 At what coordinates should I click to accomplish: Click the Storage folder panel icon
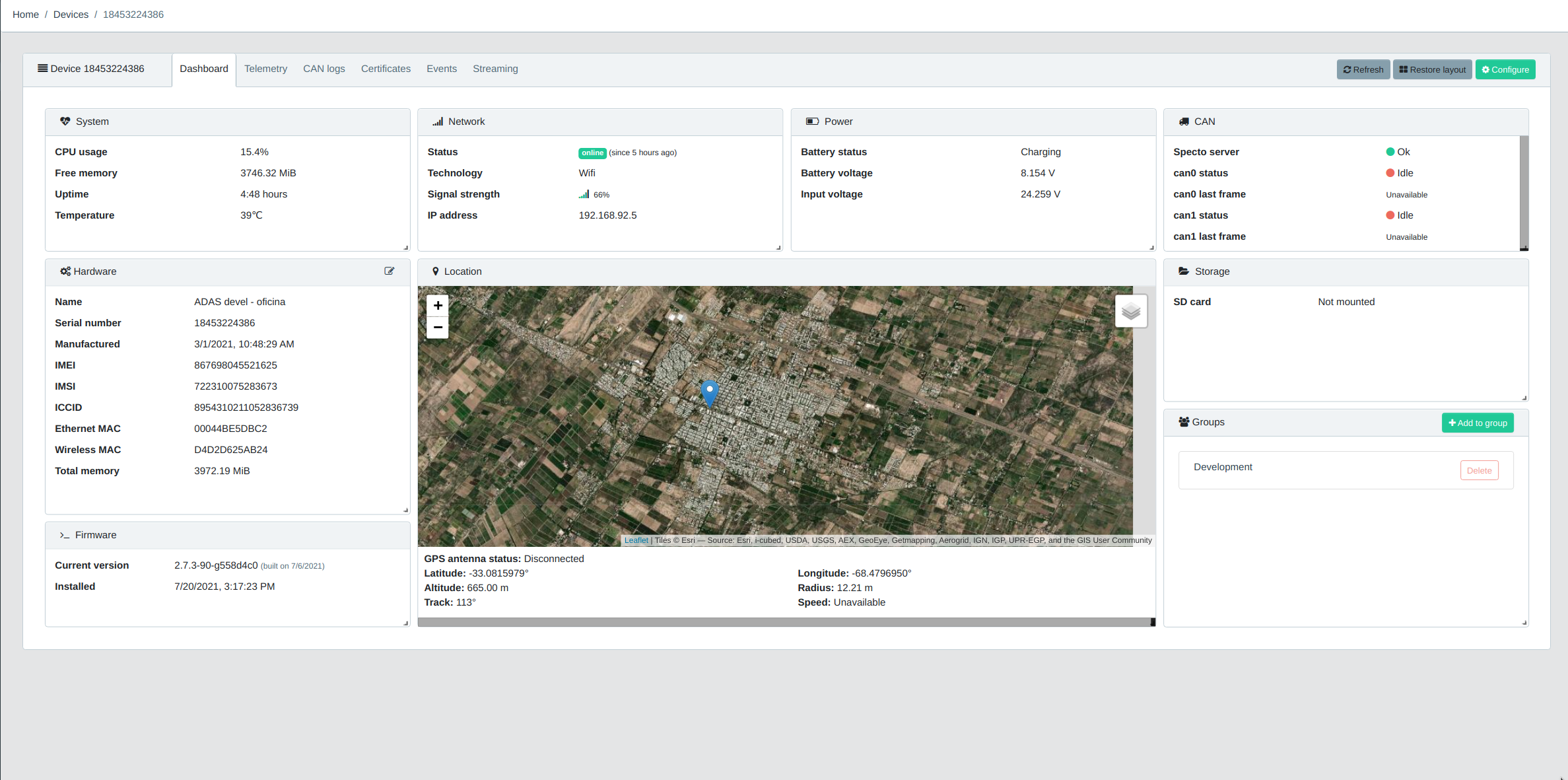[1184, 271]
